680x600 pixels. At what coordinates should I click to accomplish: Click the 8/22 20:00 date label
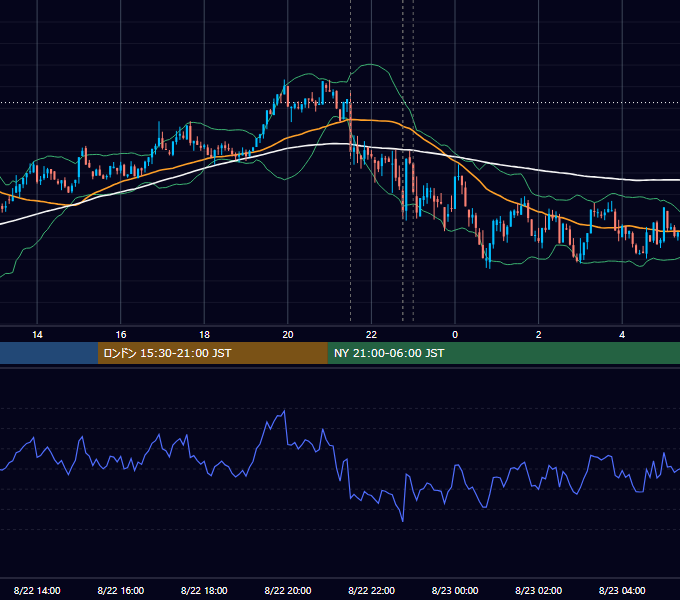(x=288, y=590)
